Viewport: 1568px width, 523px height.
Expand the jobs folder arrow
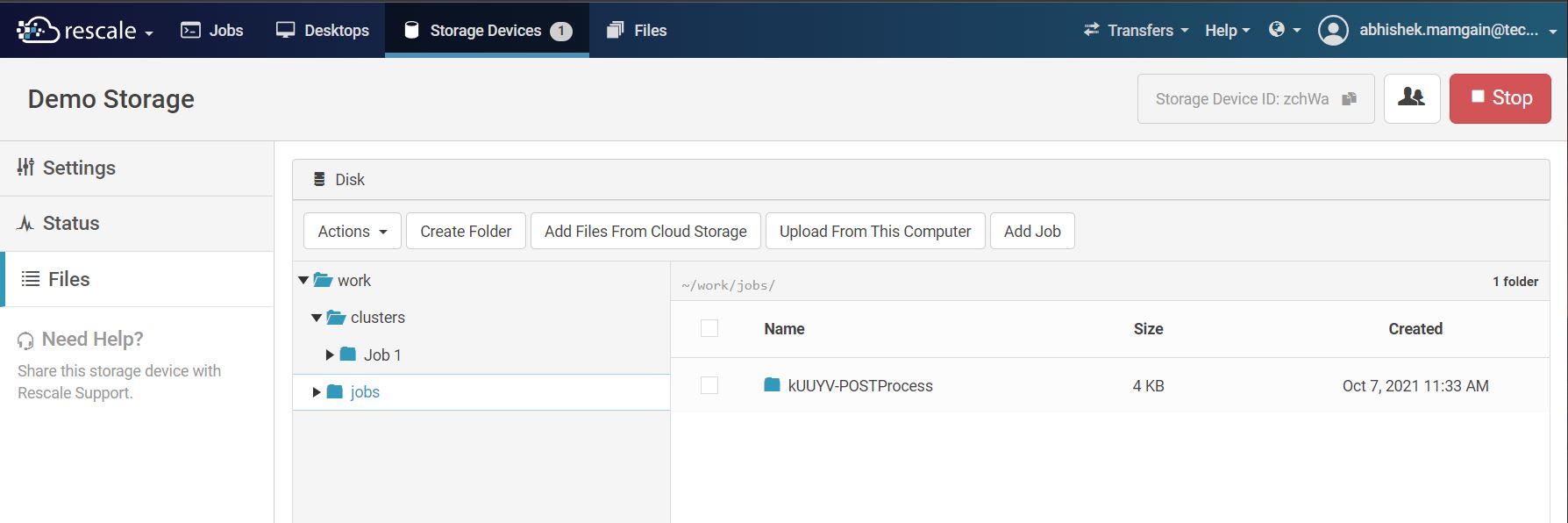tap(317, 391)
